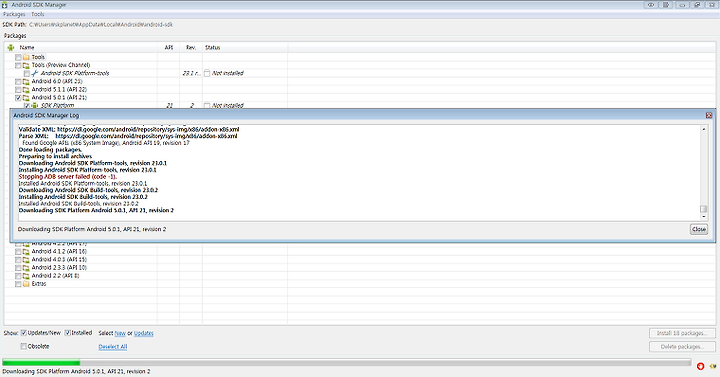Viewport: 720px width, 377px height.
Task: Click the SDK Path text at the top
Action: [87, 25]
